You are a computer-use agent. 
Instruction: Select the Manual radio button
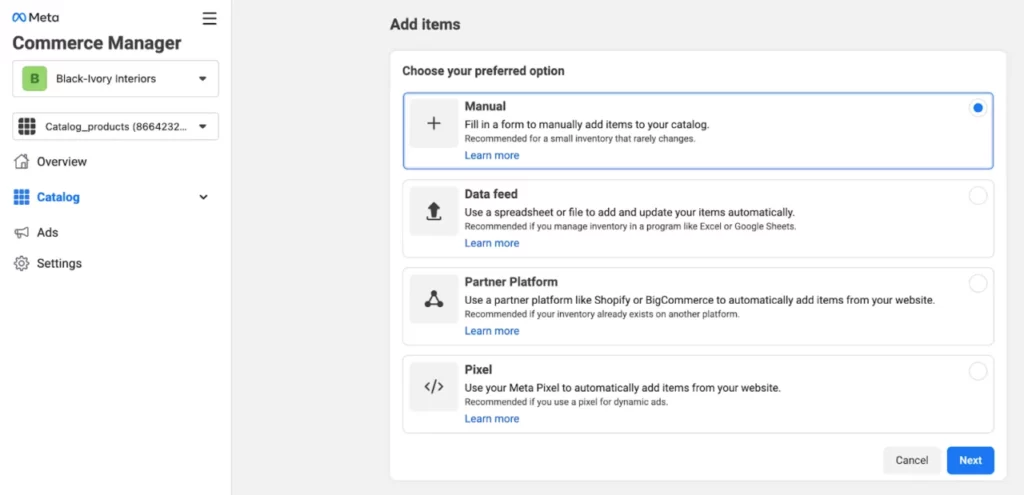(978, 108)
